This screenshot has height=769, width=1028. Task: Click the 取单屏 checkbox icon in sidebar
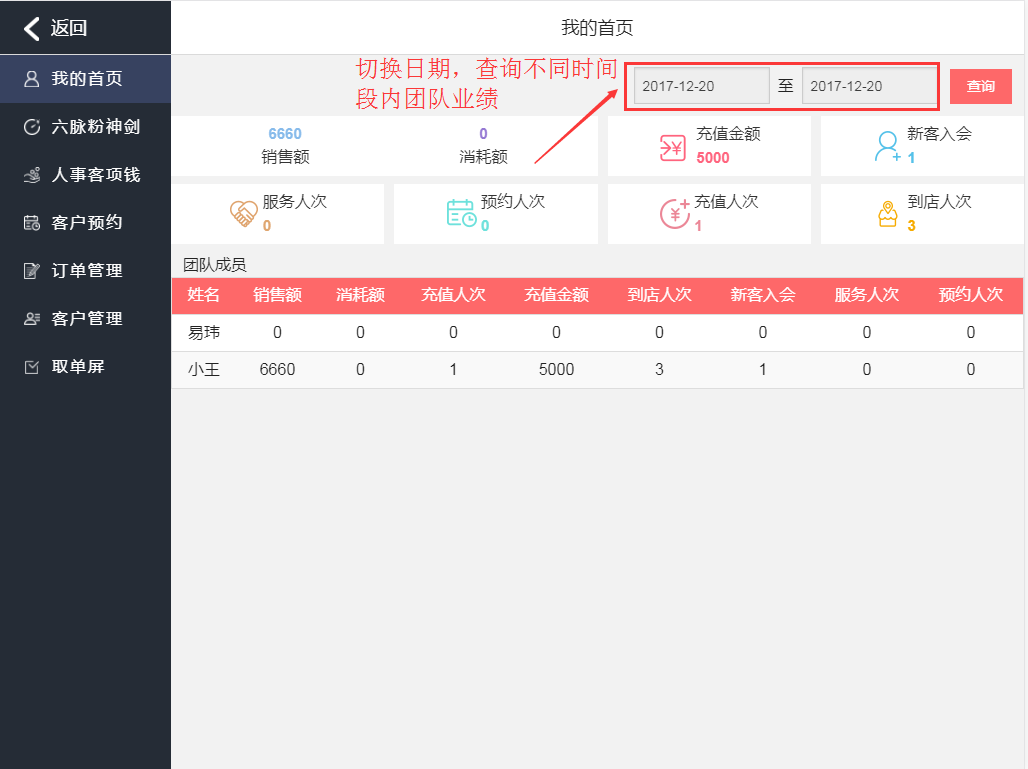coord(32,367)
